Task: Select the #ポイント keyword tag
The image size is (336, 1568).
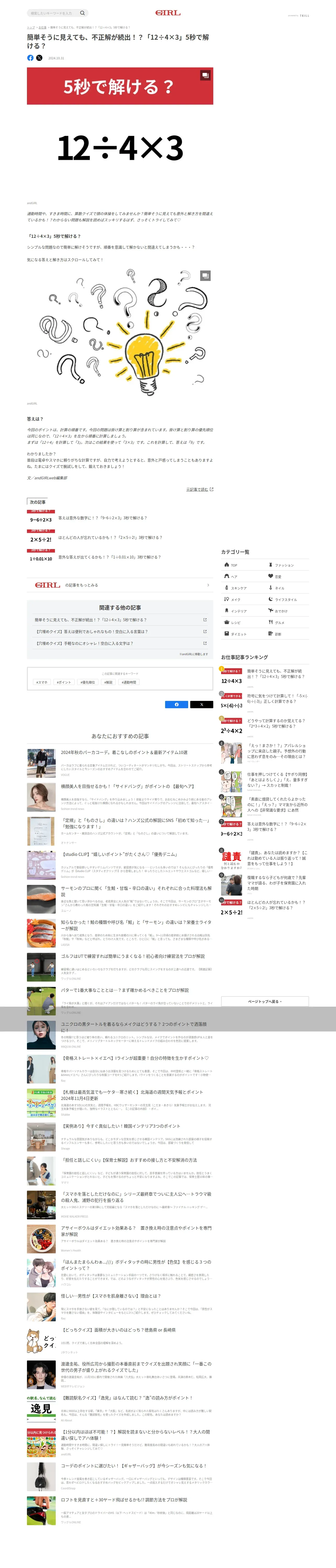Action: [x=64, y=682]
